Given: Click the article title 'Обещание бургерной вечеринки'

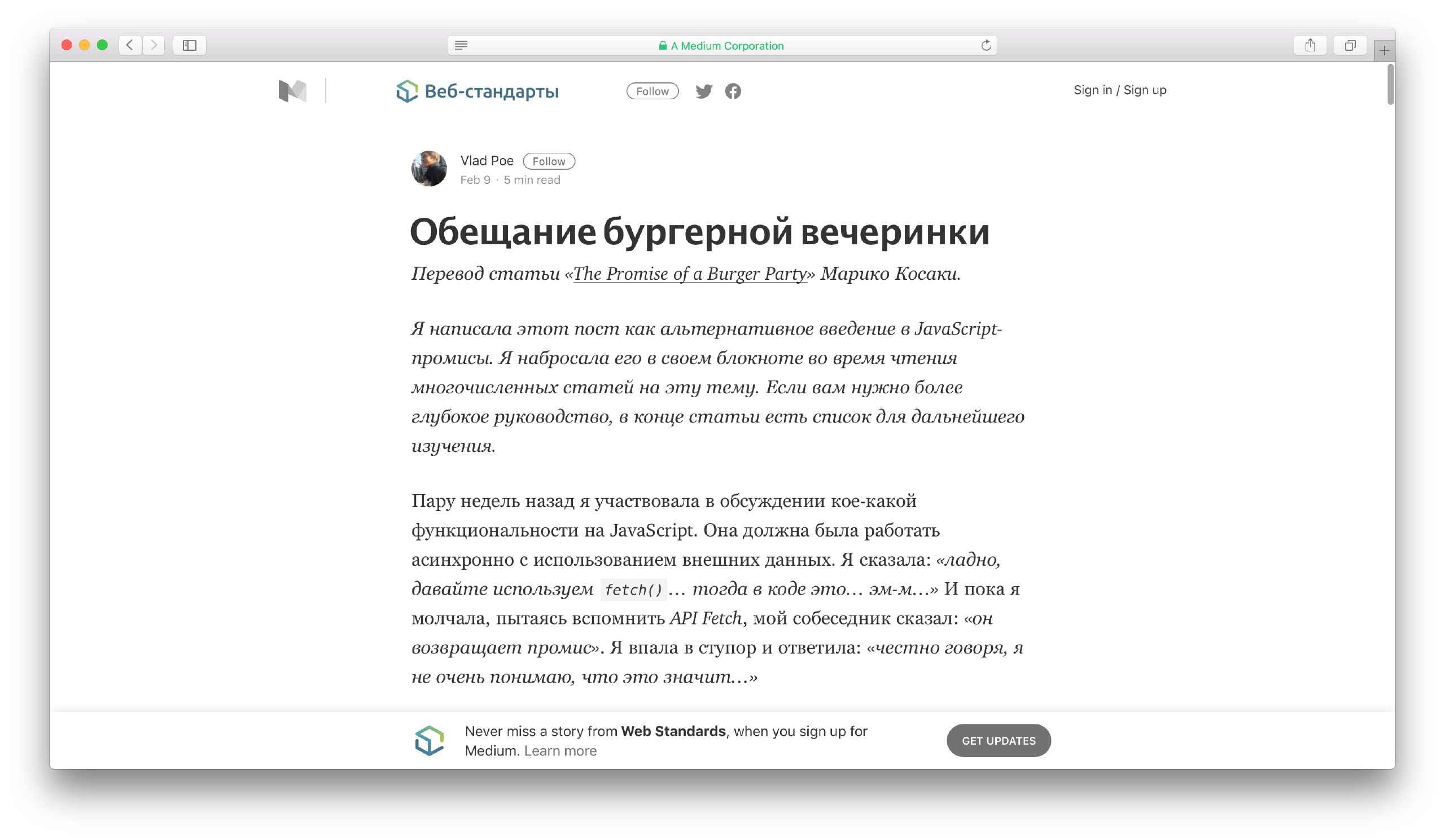Looking at the screenshot, I should pos(700,232).
